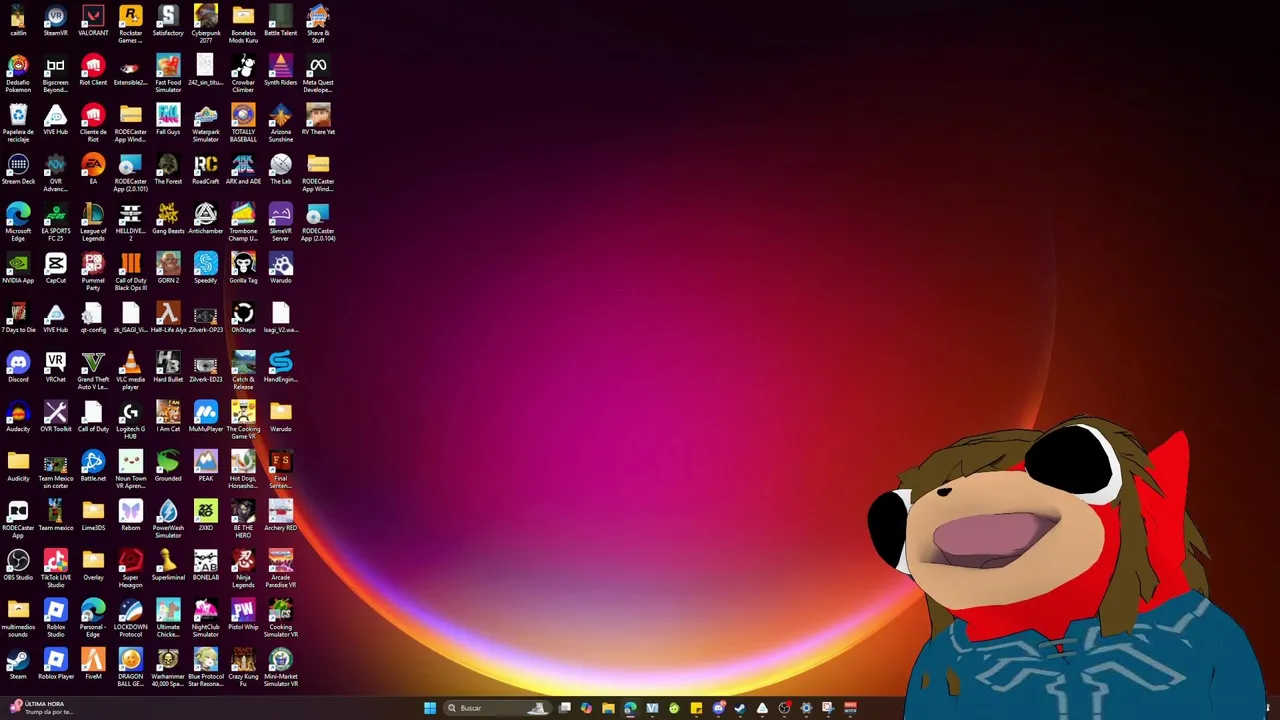Select the GORN 2 icon
This screenshot has width=1280, height=720.
point(168,269)
